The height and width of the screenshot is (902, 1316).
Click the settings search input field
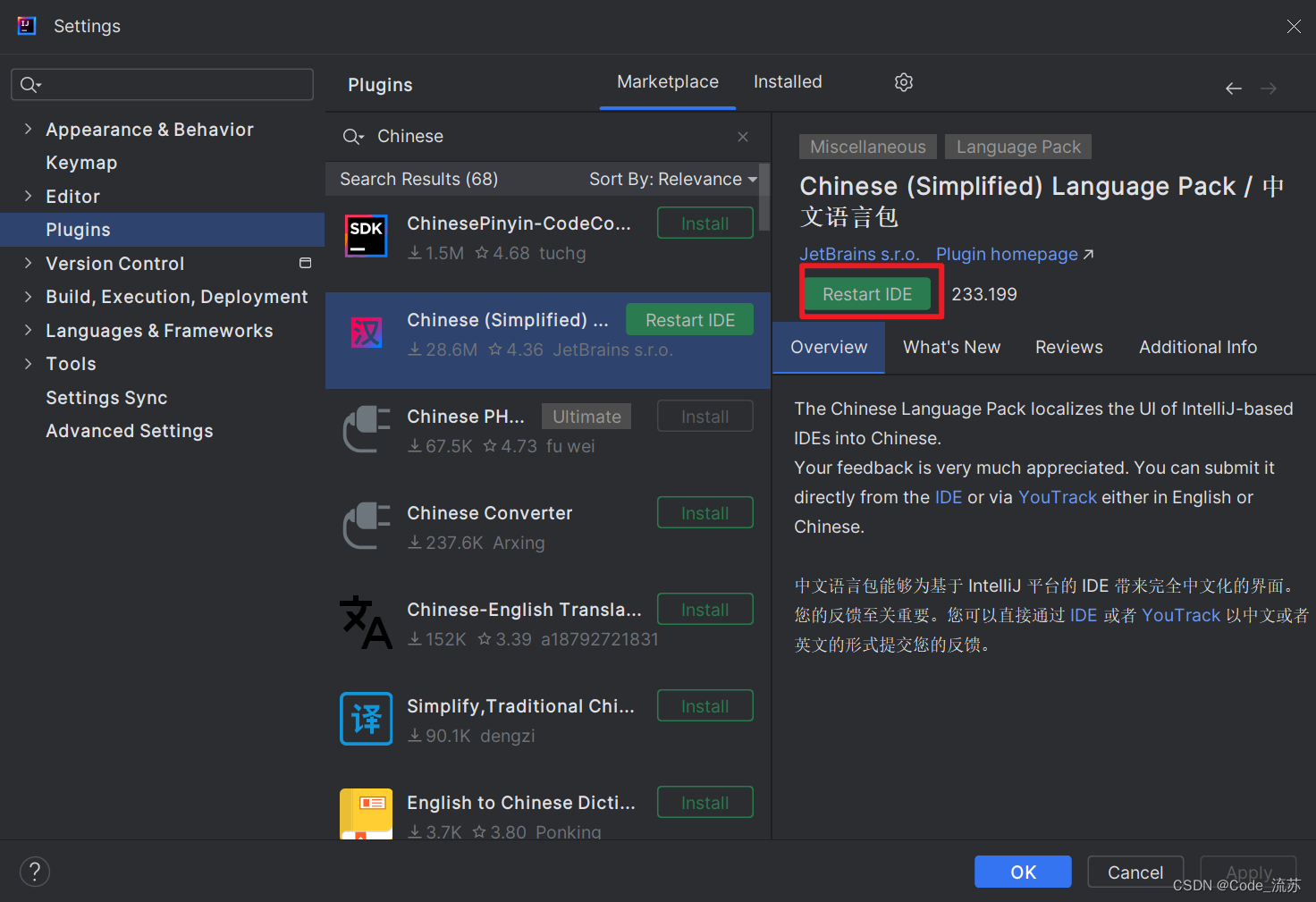pos(162,85)
